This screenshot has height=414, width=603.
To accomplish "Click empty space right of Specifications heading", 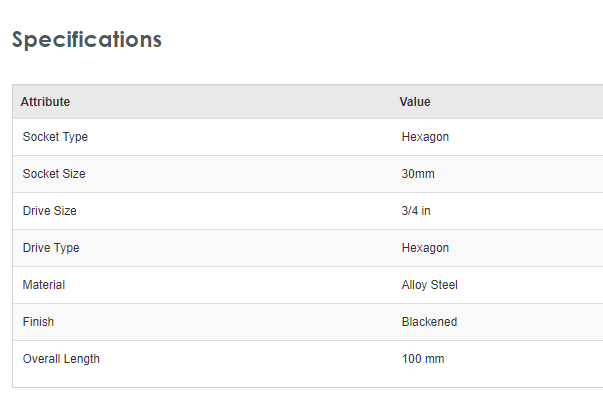I will click(380, 40).
